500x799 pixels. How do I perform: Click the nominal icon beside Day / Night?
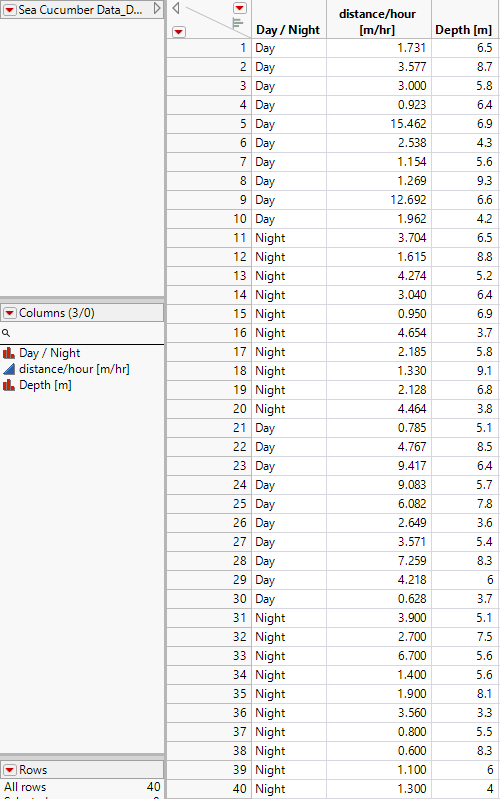(9, 353)
